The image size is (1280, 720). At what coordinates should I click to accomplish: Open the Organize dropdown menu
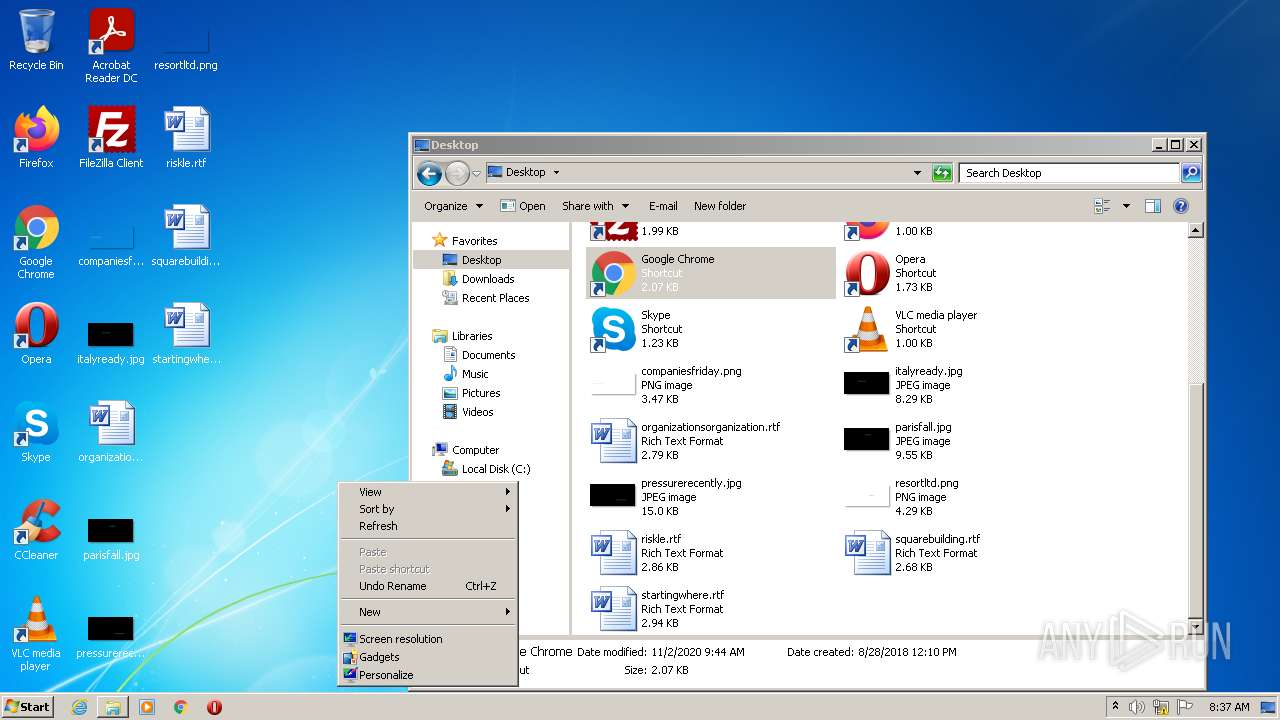tap(453, 206)
